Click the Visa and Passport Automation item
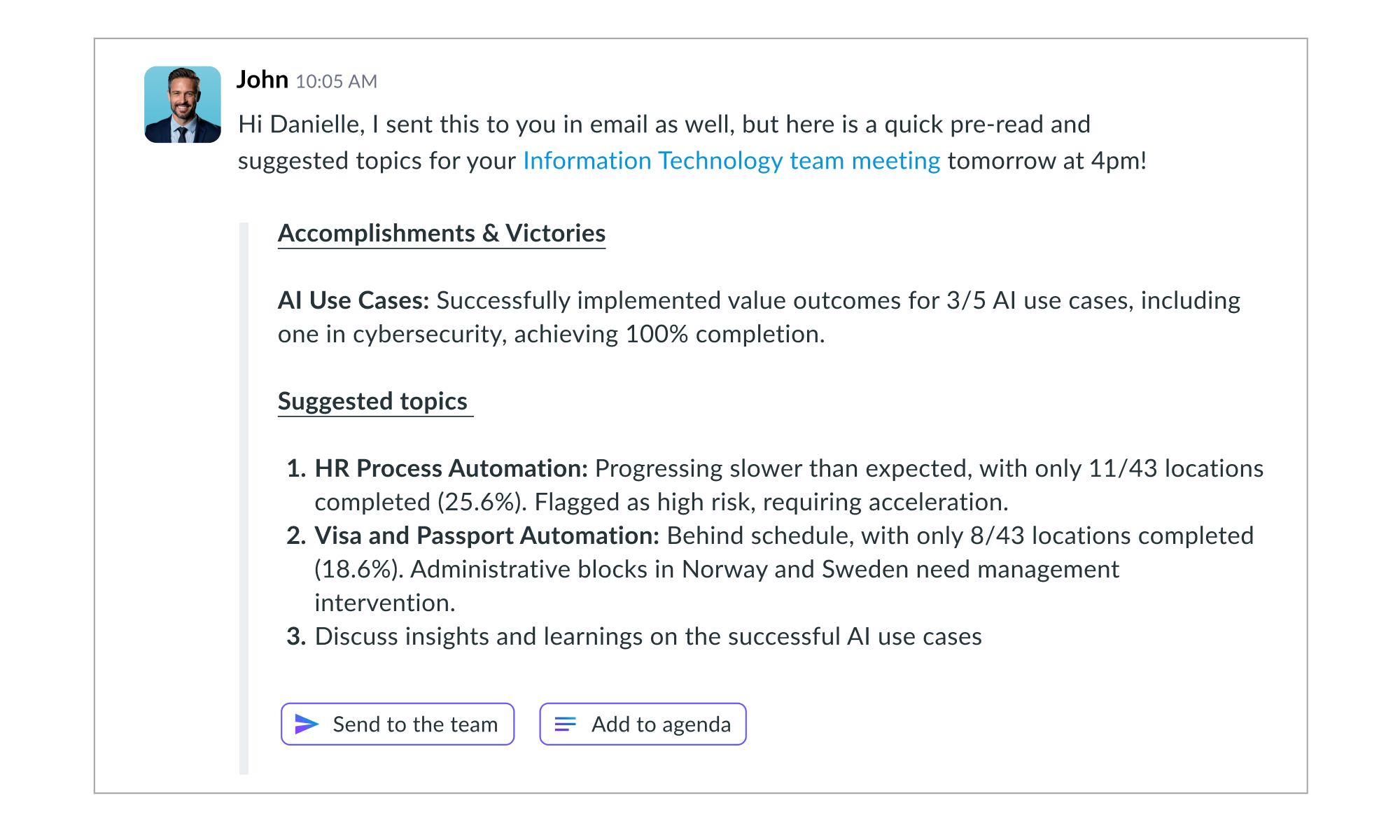This screenshot has width=1400, height=840. point(770,569)
